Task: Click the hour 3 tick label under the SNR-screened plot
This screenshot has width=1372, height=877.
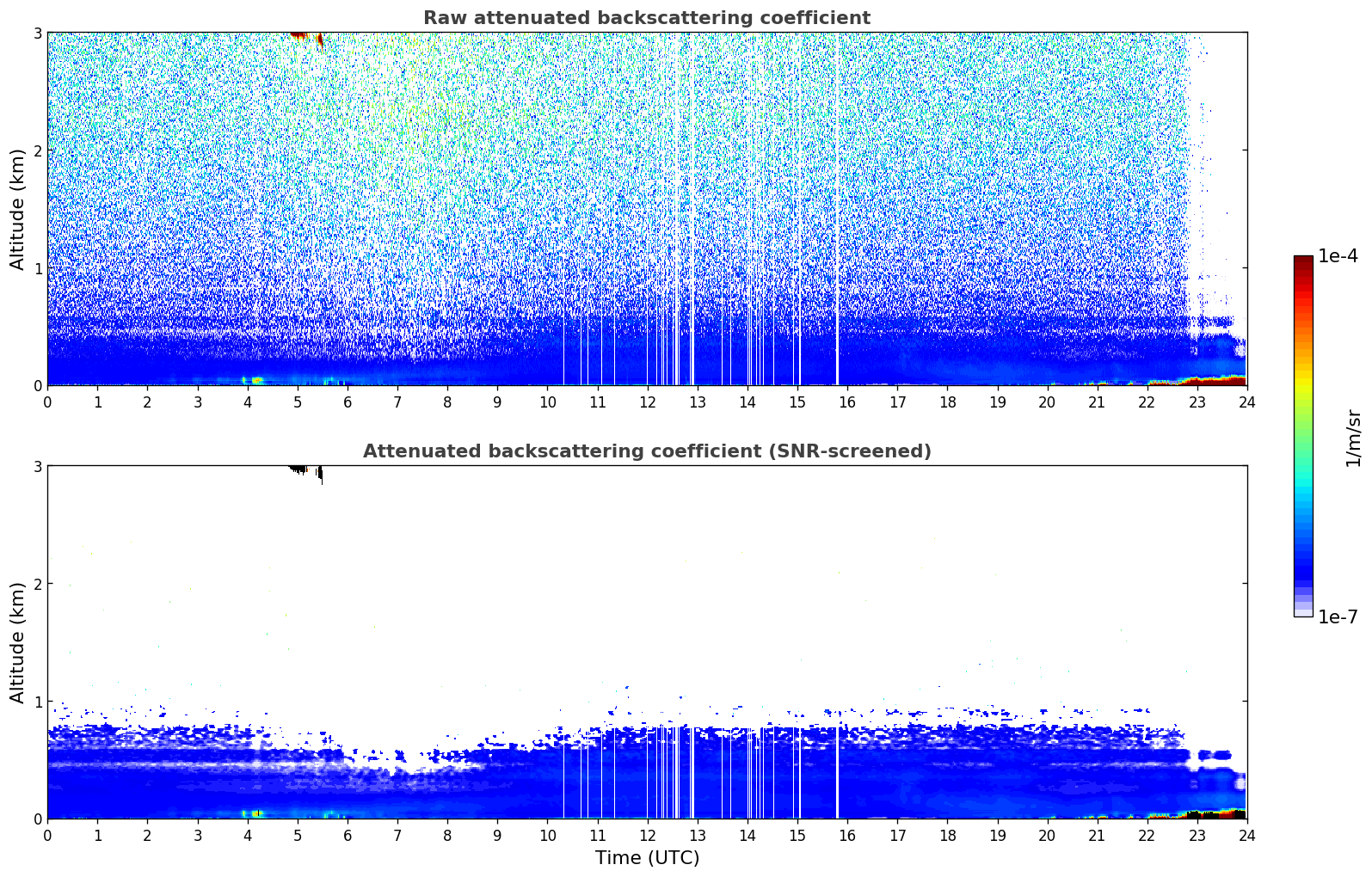Action: tap(197, 835)
